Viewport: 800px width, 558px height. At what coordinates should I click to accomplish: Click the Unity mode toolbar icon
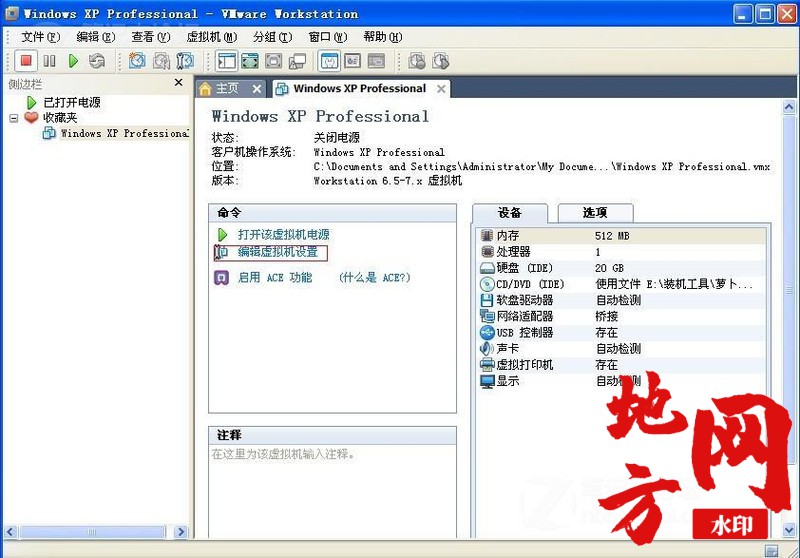tap(297, 61)
